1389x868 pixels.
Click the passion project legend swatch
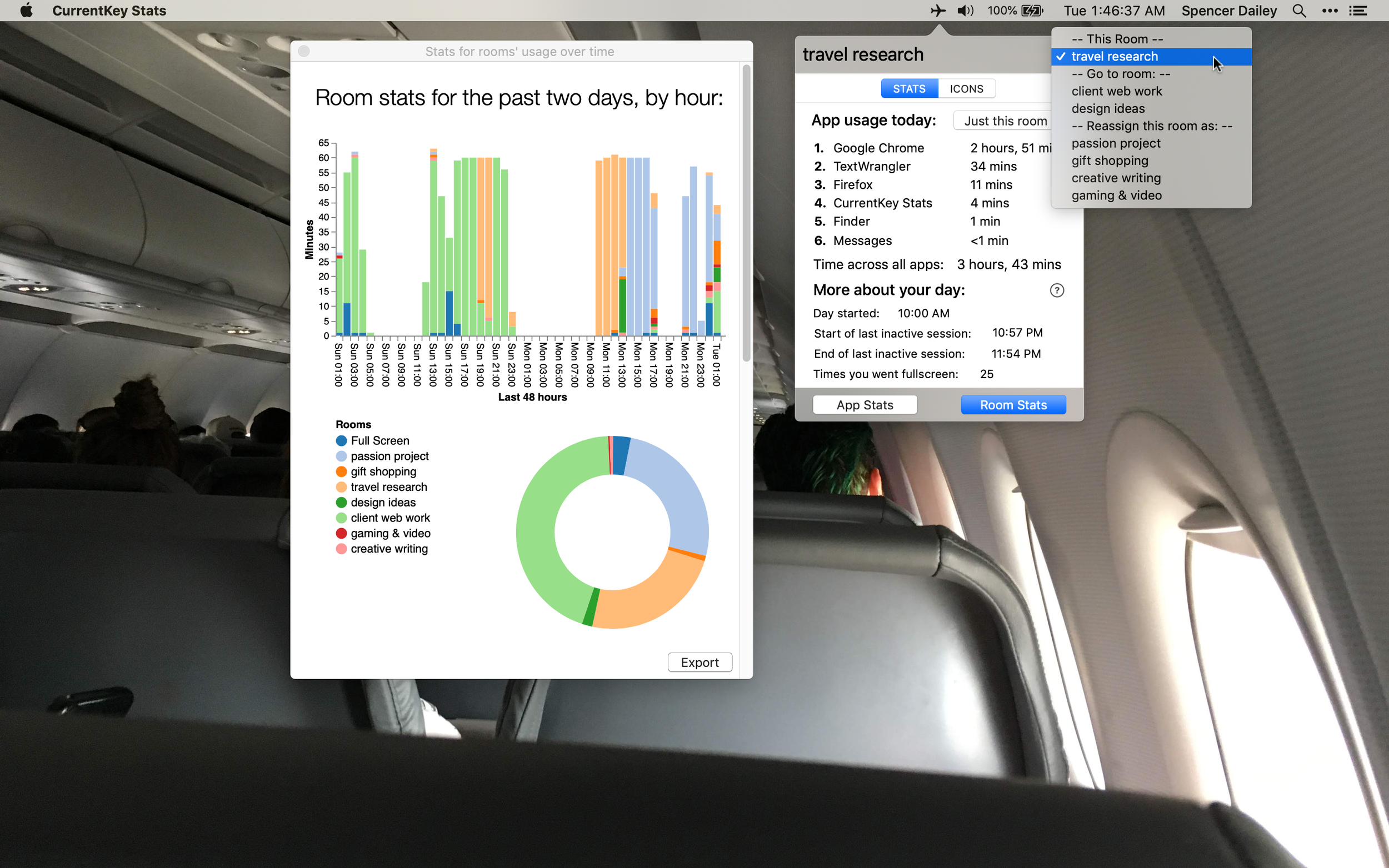(341, 456)
